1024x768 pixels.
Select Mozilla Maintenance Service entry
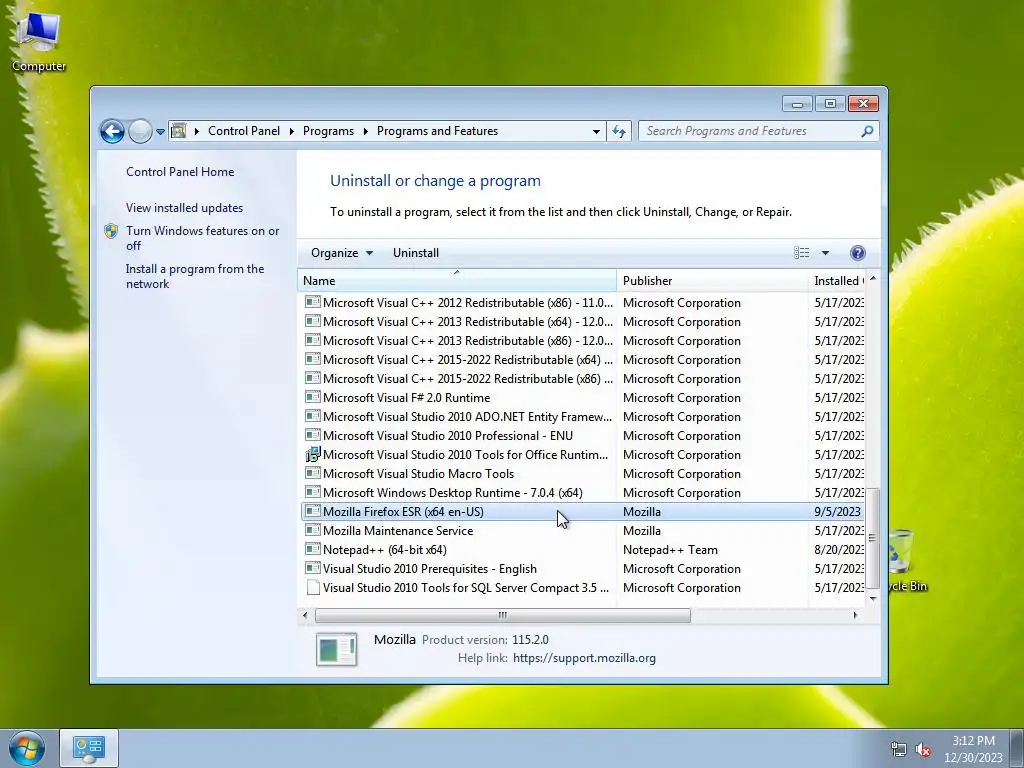click(x=583, y=530)
